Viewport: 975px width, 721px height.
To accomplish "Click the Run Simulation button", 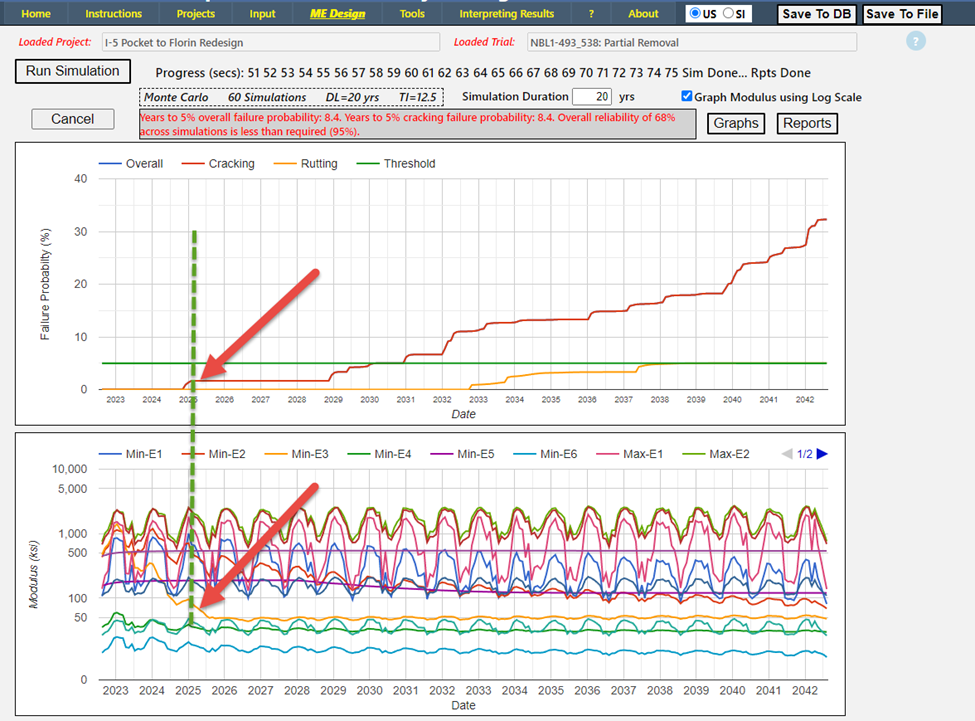I will (x=72, y=72).
